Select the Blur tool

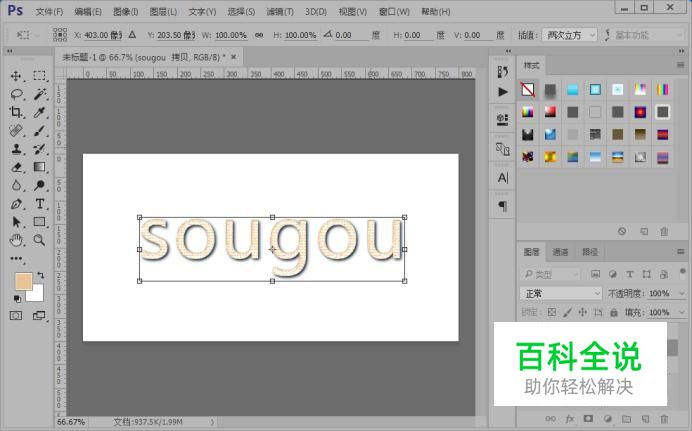[16, 185]
